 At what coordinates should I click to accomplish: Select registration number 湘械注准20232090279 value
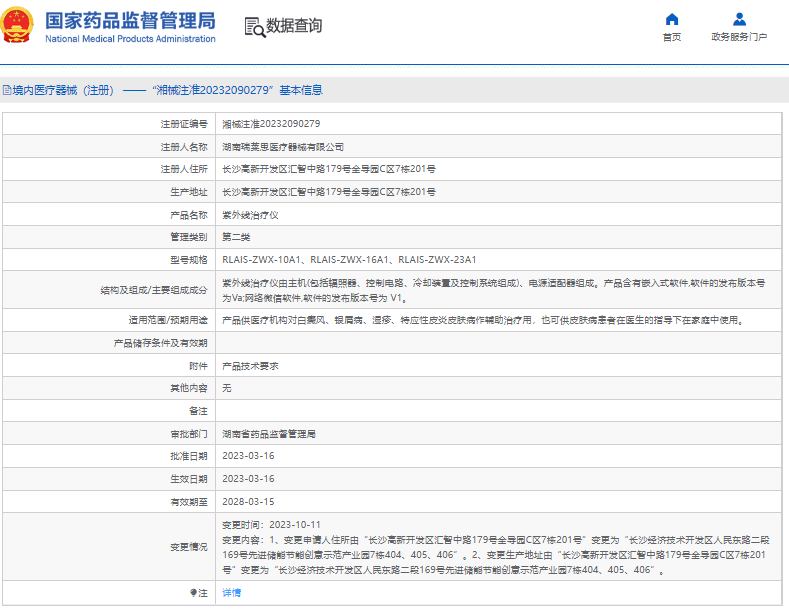(271, 124)
